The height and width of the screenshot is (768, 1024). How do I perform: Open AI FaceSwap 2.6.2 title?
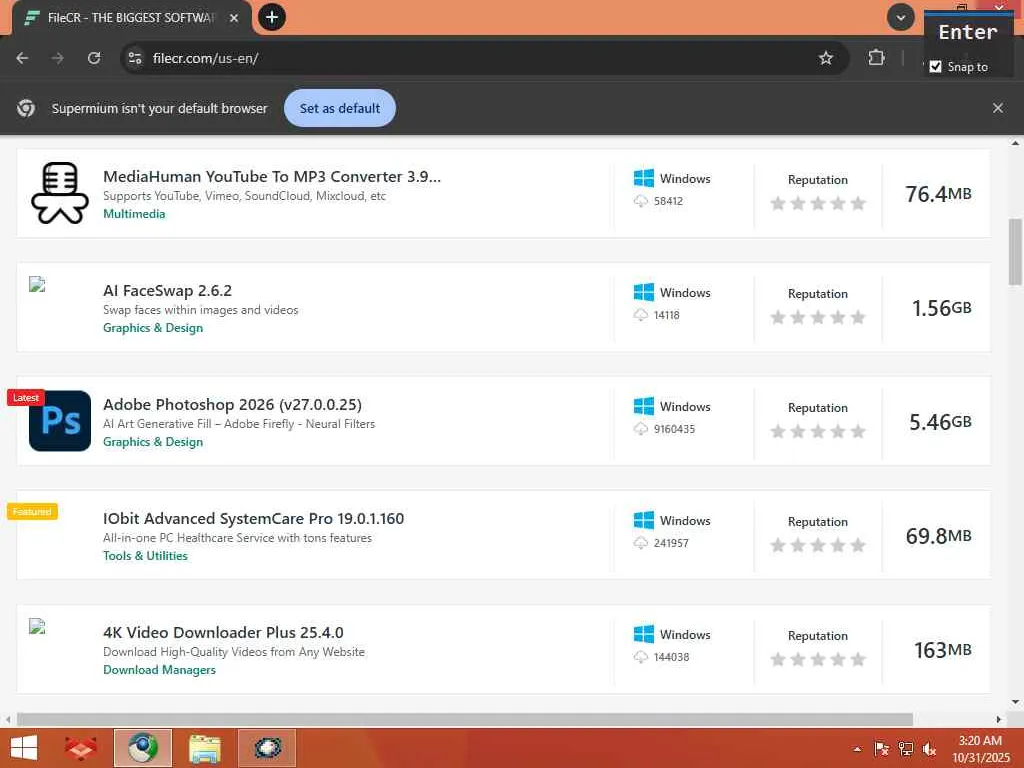167,291
